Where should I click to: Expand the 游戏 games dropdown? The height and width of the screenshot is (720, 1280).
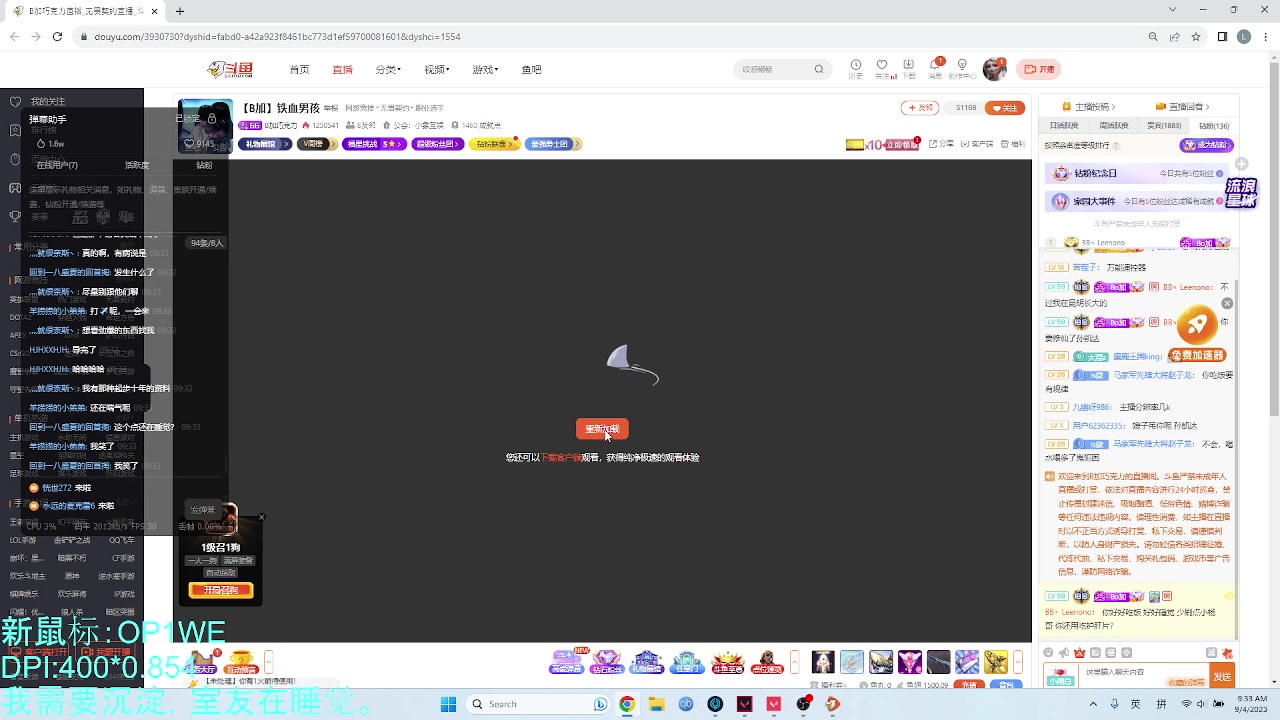[x=485, y=70]
